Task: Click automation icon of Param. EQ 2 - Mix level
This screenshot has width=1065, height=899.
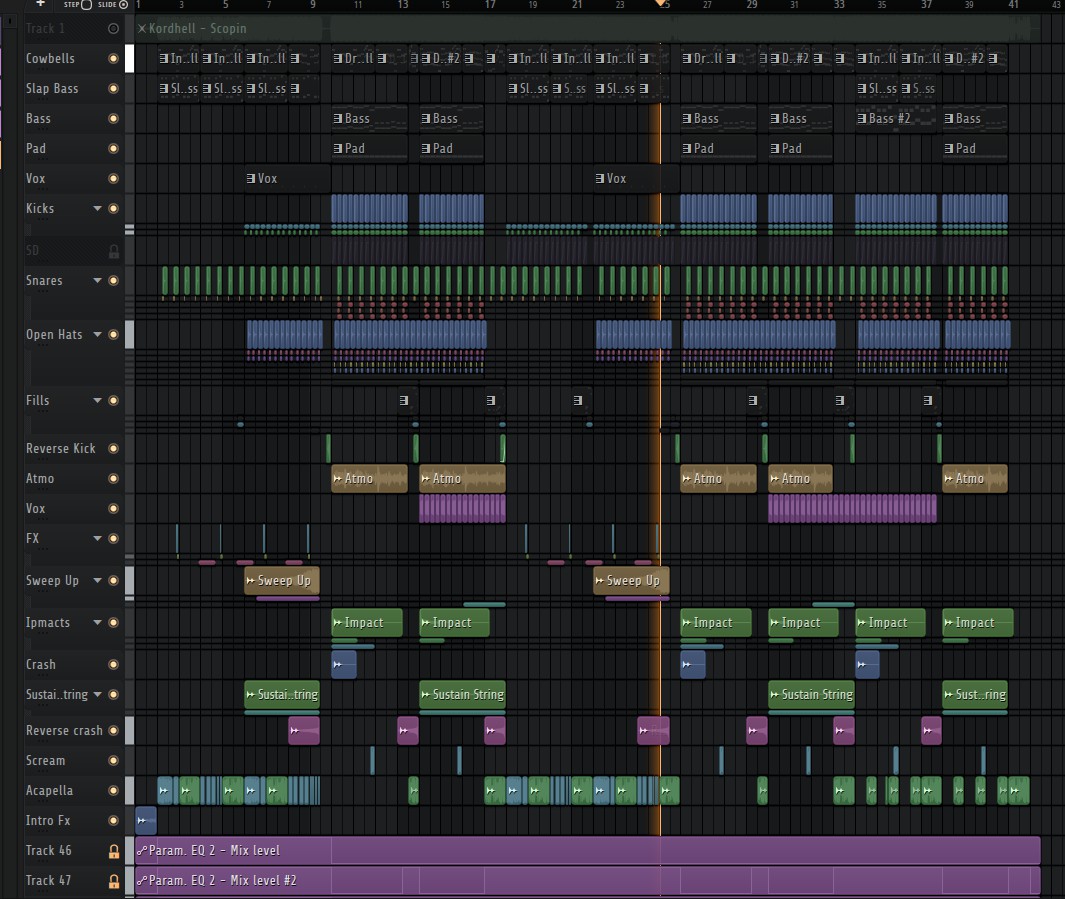Action: point(142,850)
